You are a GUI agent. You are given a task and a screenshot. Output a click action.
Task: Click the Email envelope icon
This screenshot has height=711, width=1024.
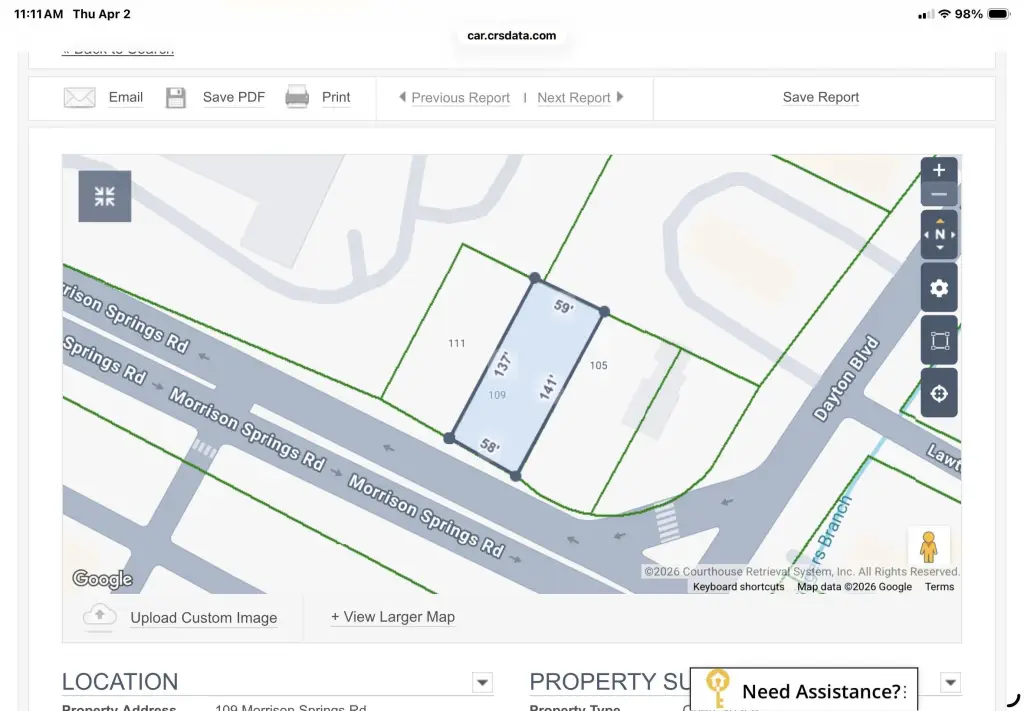click(x=79, y=97)
